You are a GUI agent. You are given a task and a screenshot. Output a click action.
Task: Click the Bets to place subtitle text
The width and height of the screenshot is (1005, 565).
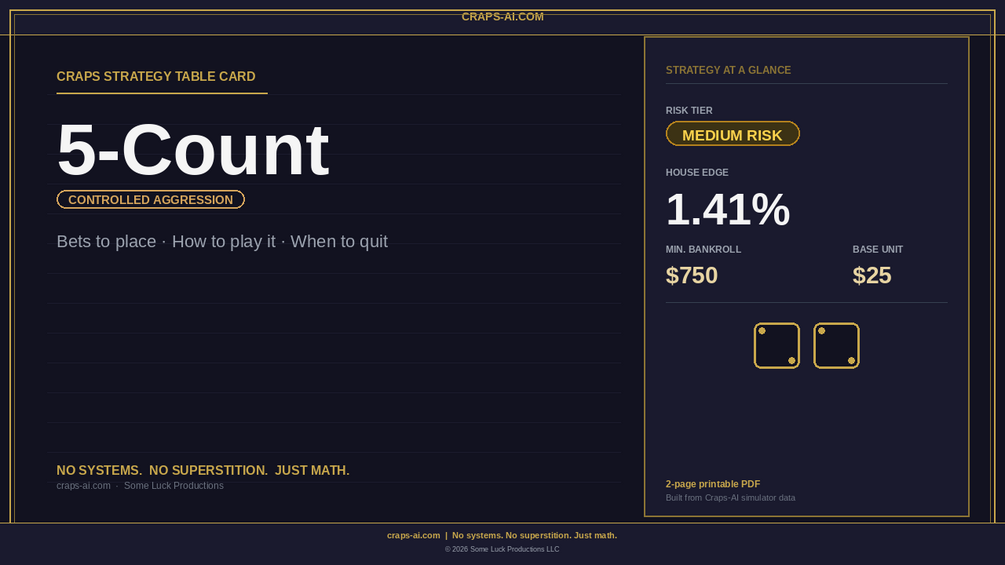pyautogui.click(x=106, y=242)
